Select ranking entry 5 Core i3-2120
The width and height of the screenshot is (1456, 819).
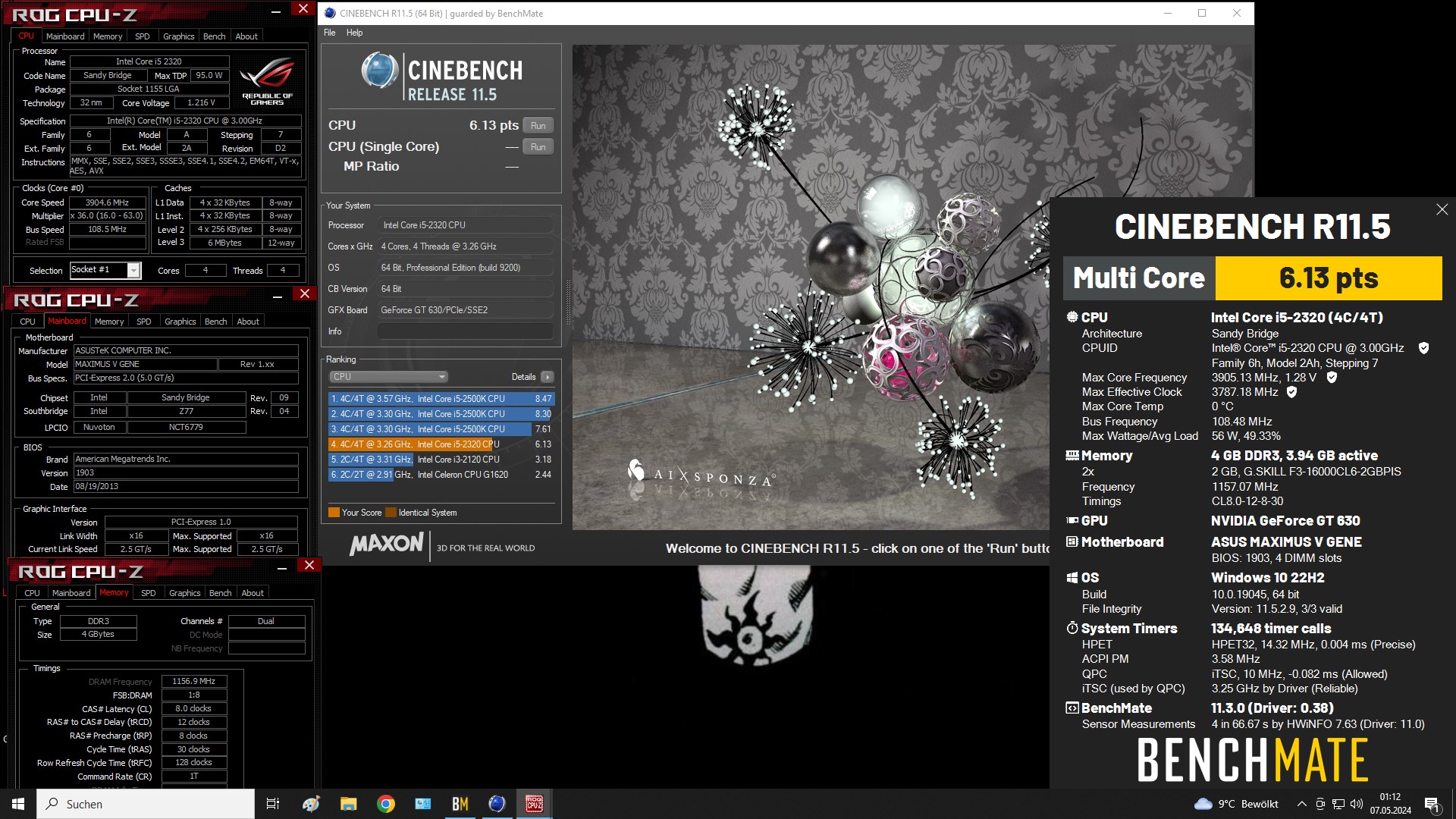[441, 460]
